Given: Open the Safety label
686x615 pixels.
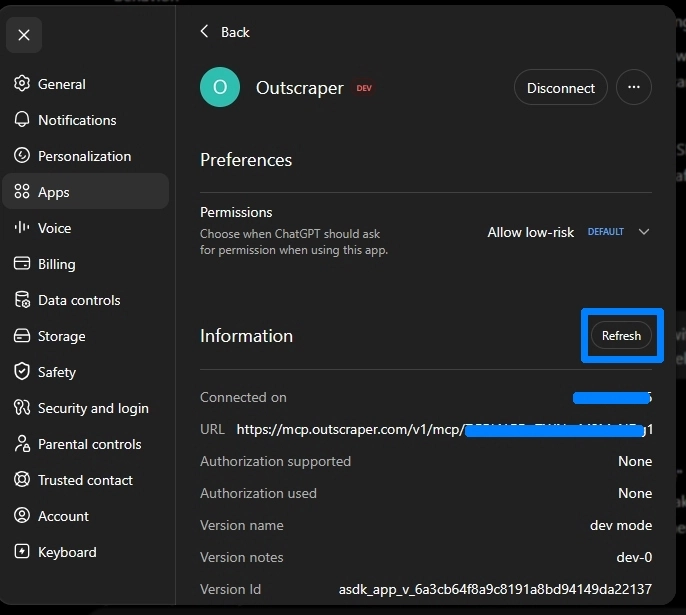Looking at the screenshot, I should (x=57, y=372).
